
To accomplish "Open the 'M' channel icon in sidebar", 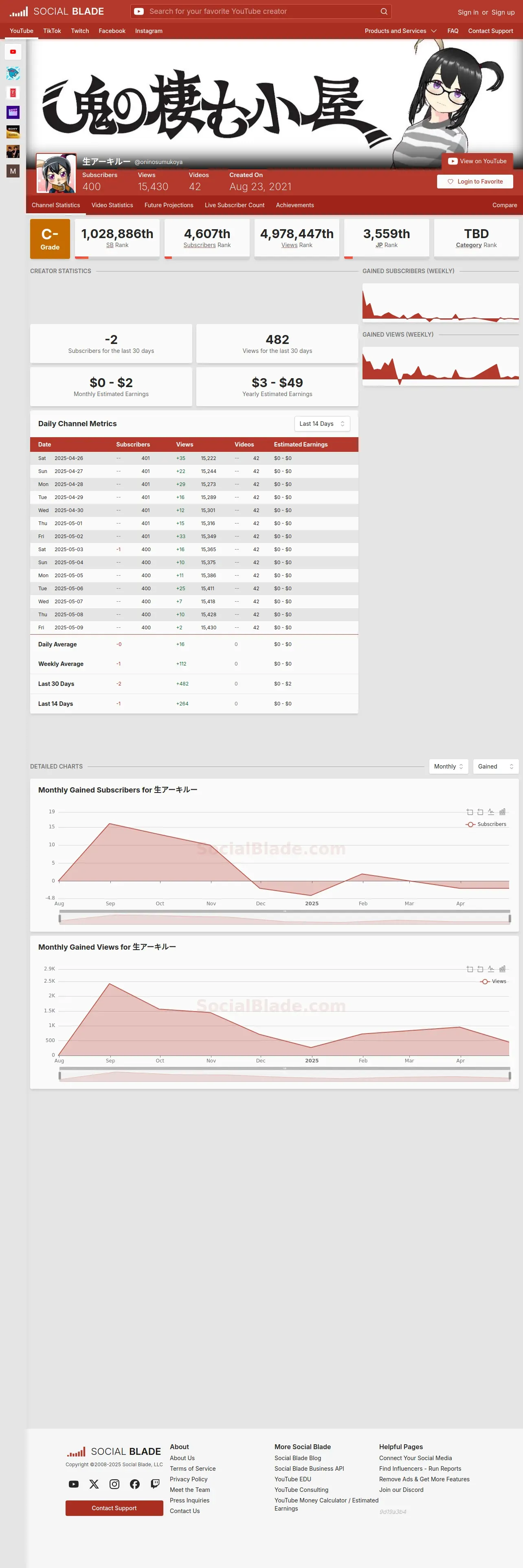I will (x=13, y=171).
